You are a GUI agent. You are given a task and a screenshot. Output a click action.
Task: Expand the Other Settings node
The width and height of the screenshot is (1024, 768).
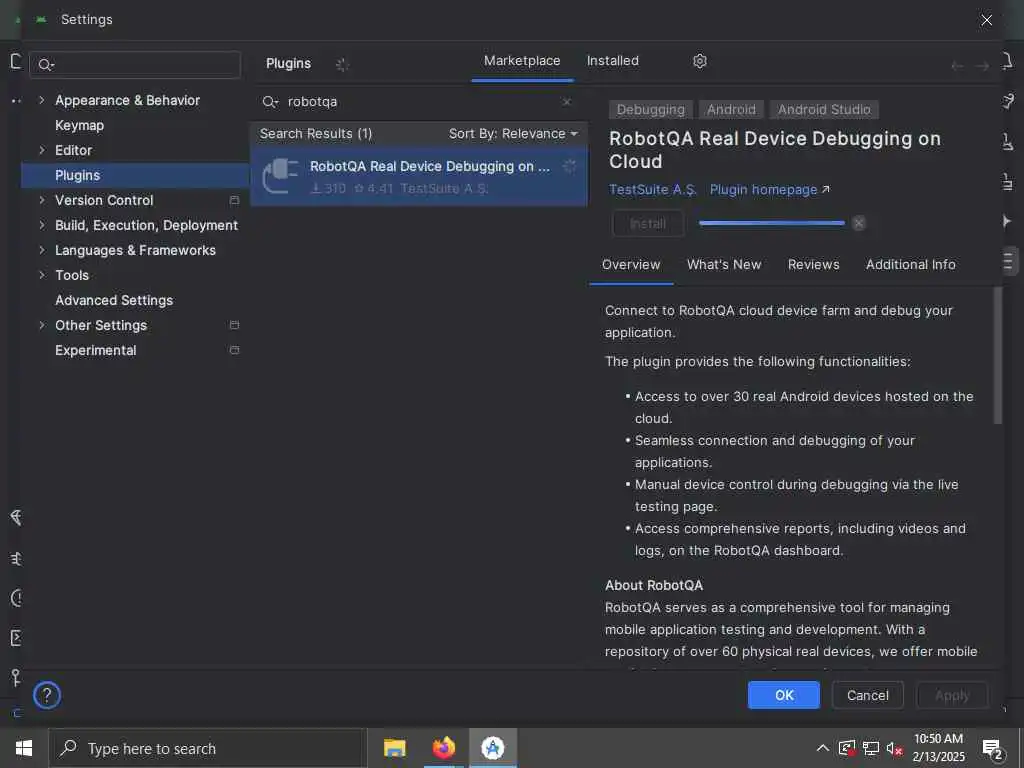point(42,325)
